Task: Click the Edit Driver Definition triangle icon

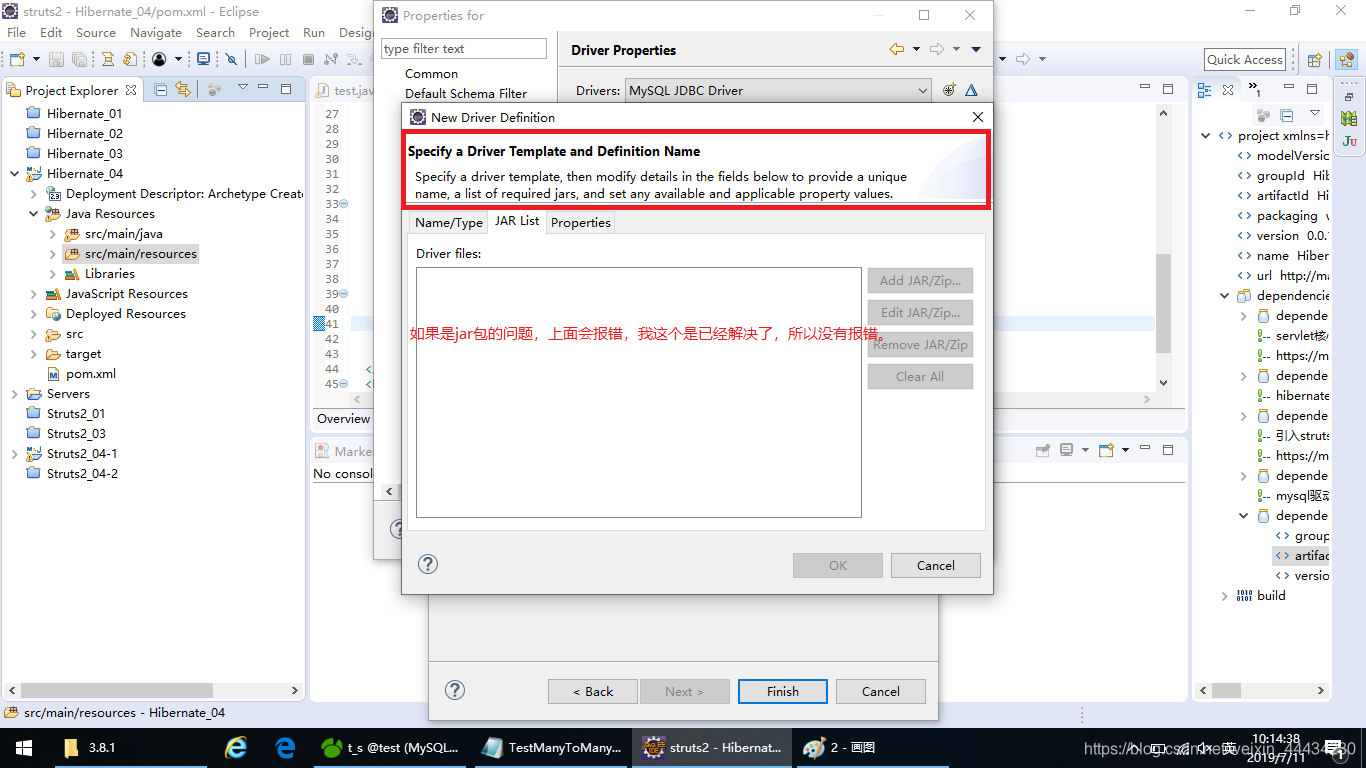Action: pos(971,90)
